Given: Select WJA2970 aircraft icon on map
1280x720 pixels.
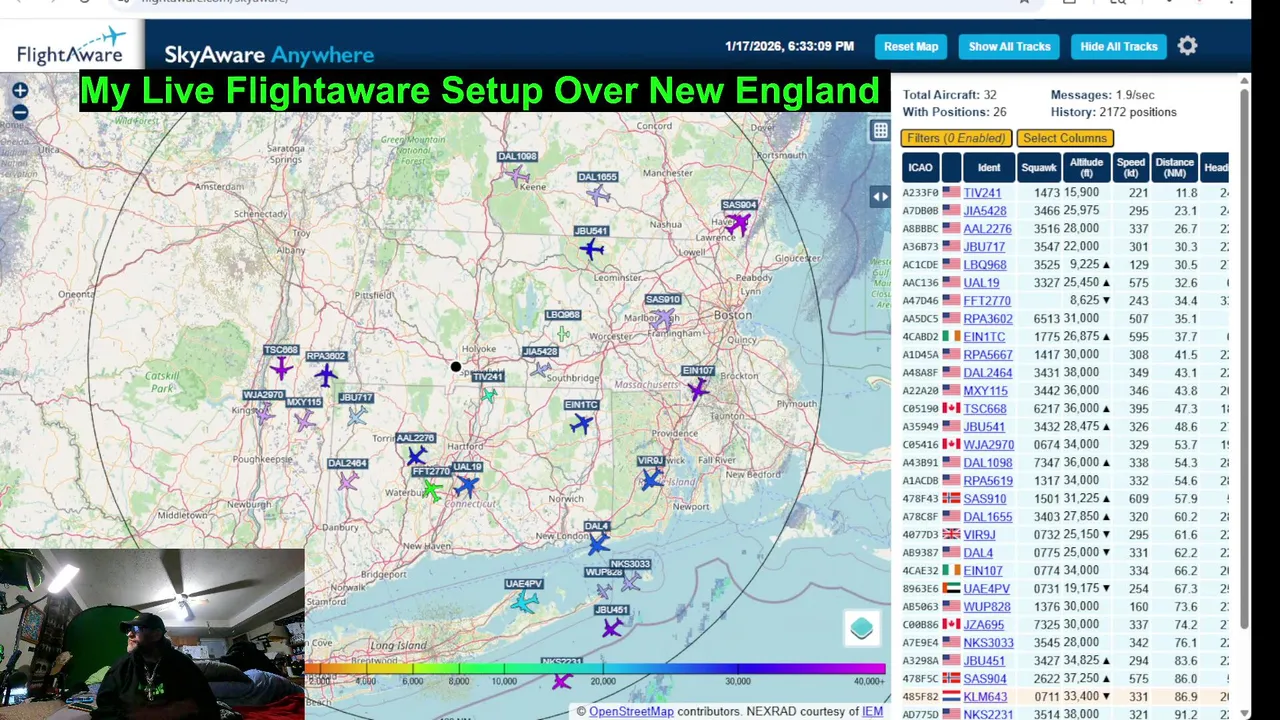Looking at the screenshot, I should click(x=264, y=413).
